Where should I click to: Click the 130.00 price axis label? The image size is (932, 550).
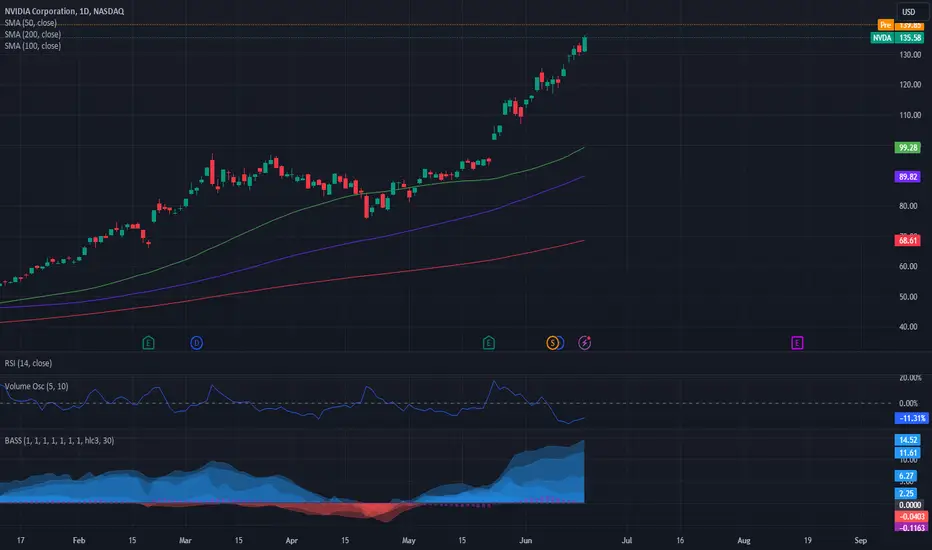(x=910, y=55)
